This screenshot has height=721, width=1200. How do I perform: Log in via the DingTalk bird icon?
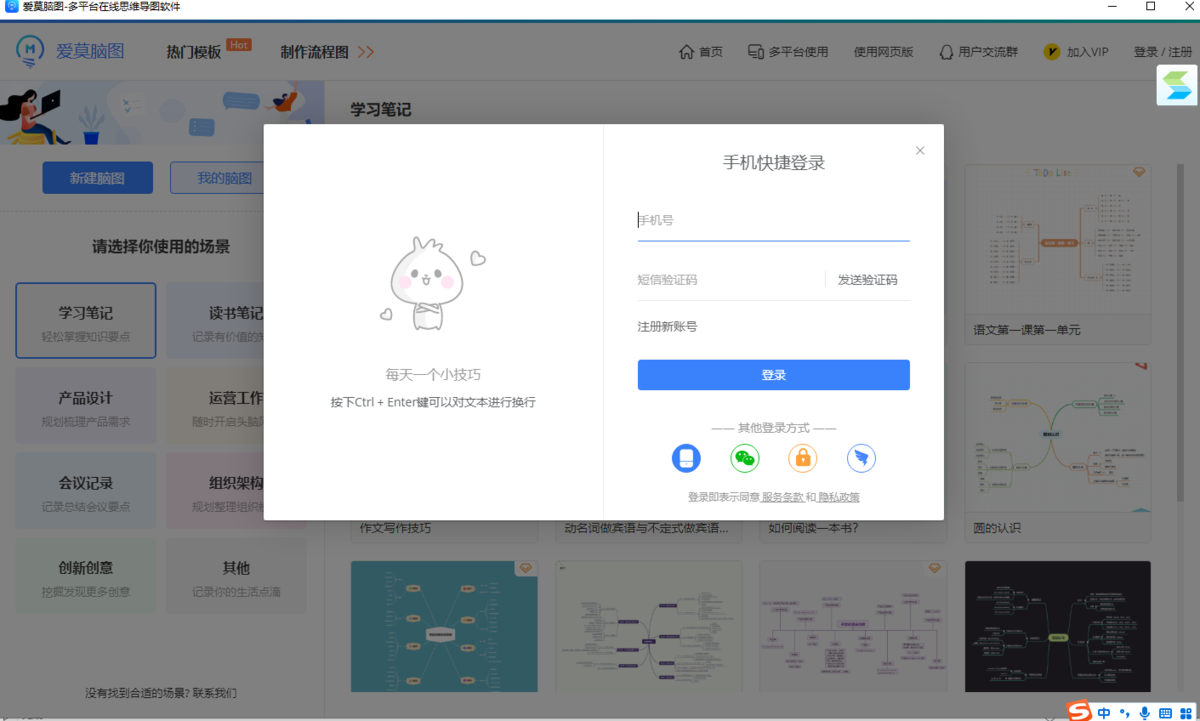click(861, 458)
